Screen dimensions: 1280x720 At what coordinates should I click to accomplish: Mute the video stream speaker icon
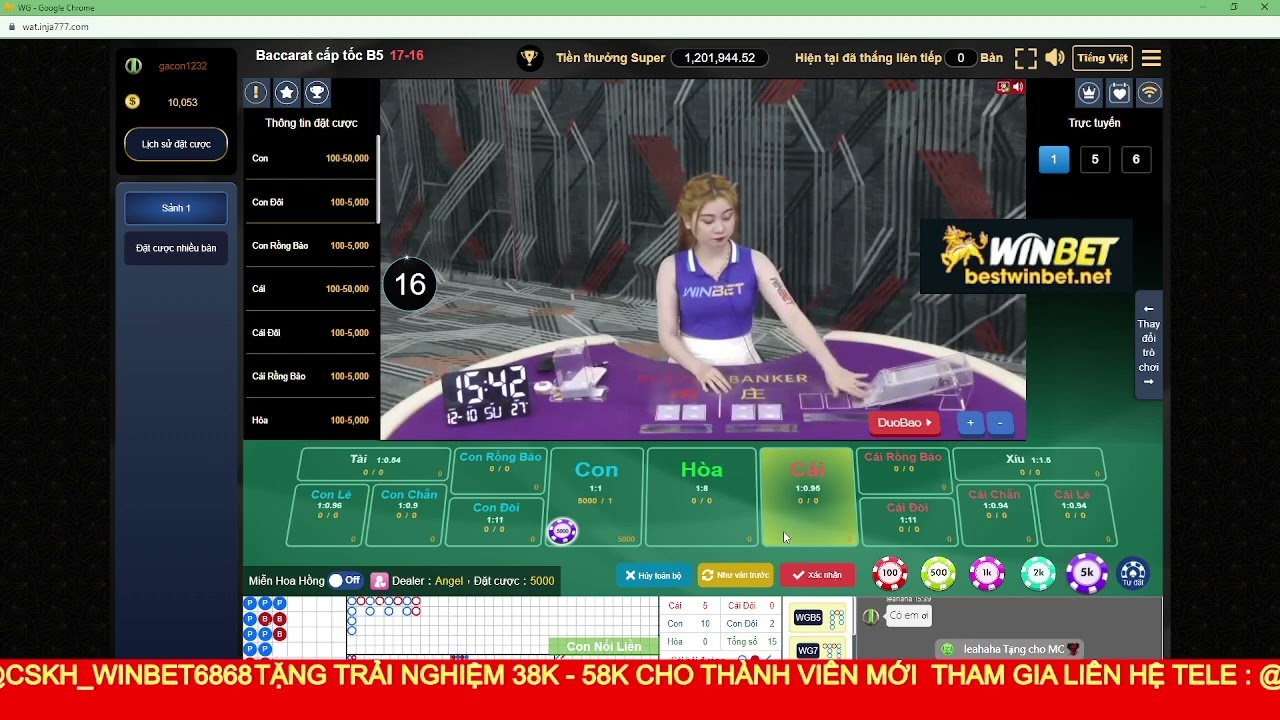pos(1018,87)
